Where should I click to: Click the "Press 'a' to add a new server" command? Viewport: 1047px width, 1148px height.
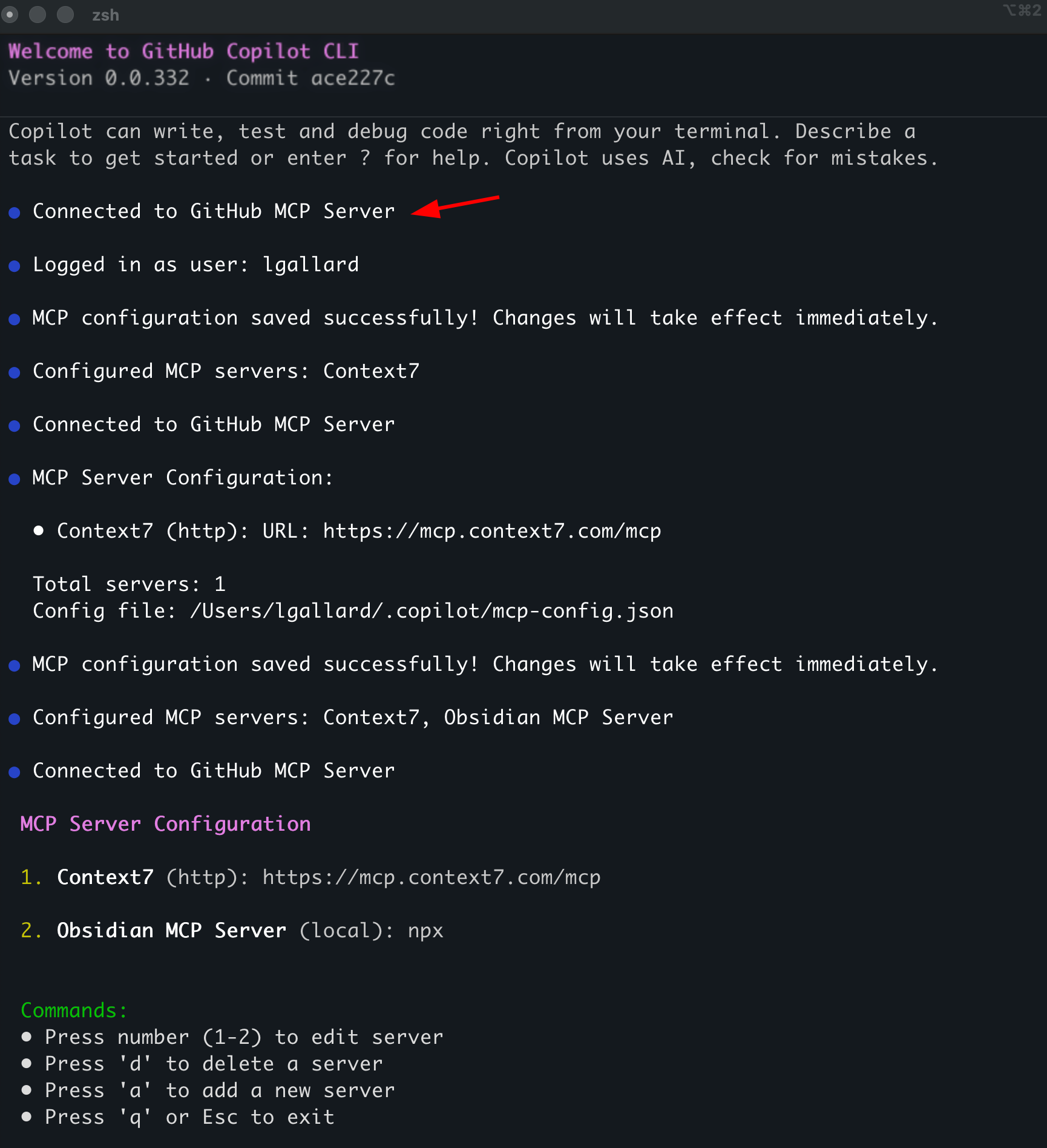tap(220, 1090)
